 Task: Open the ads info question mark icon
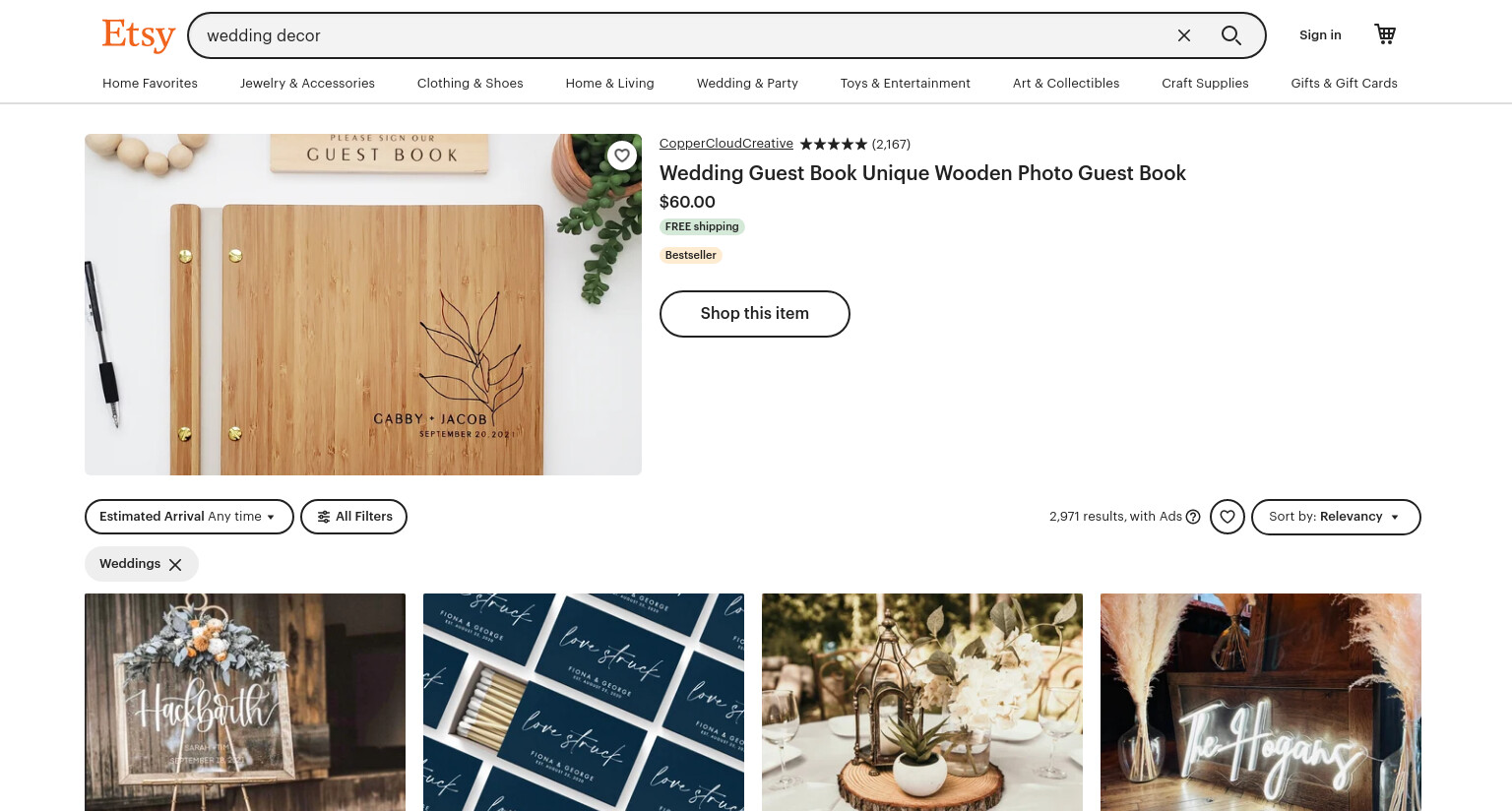coord(1193,517)
